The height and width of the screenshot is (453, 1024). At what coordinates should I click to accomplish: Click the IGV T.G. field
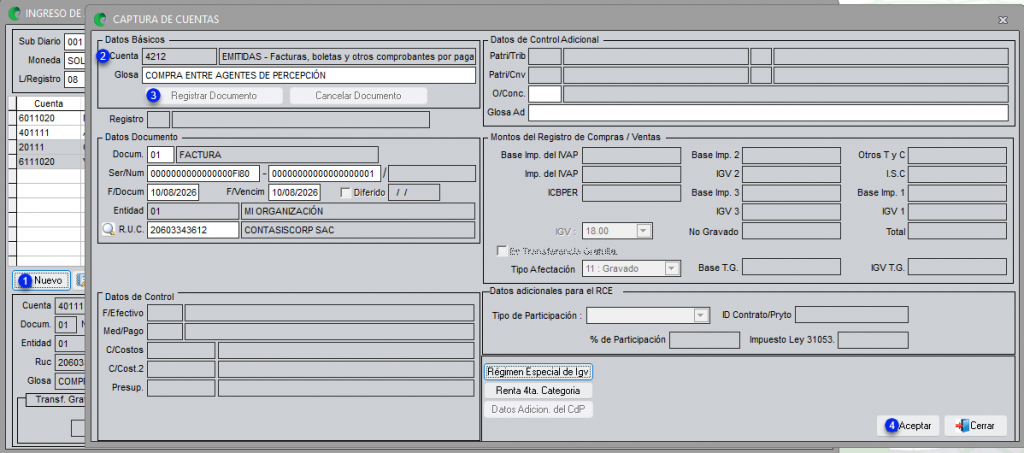[x=957, y=267]
